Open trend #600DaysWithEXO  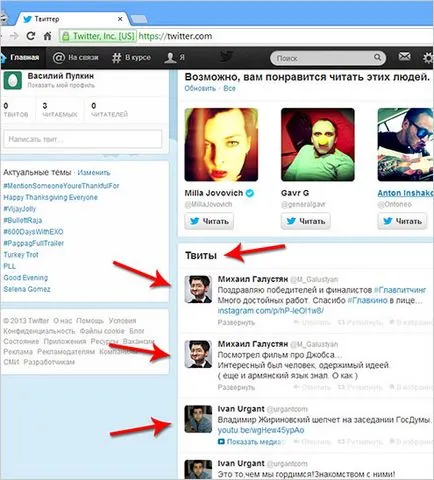33,232
